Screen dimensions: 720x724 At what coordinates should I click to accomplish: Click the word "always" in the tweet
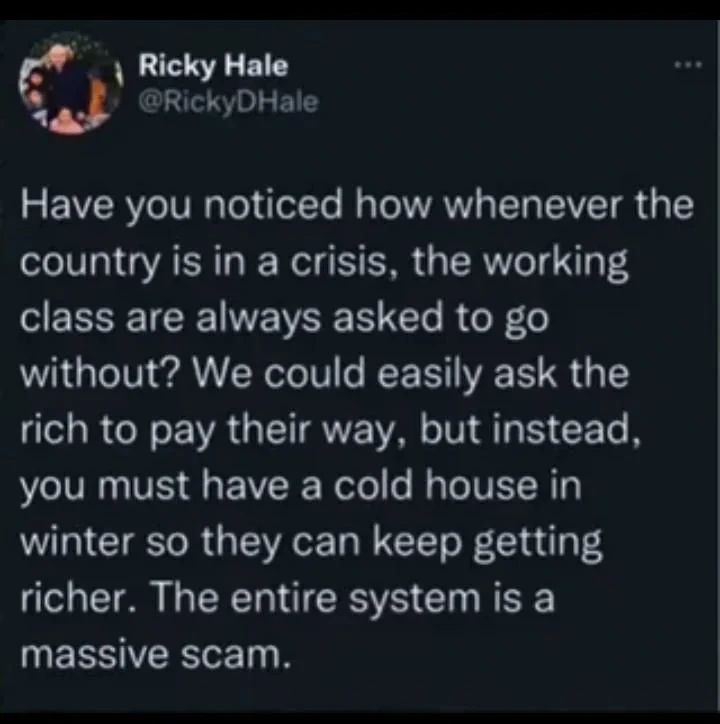tap(259, 320)
